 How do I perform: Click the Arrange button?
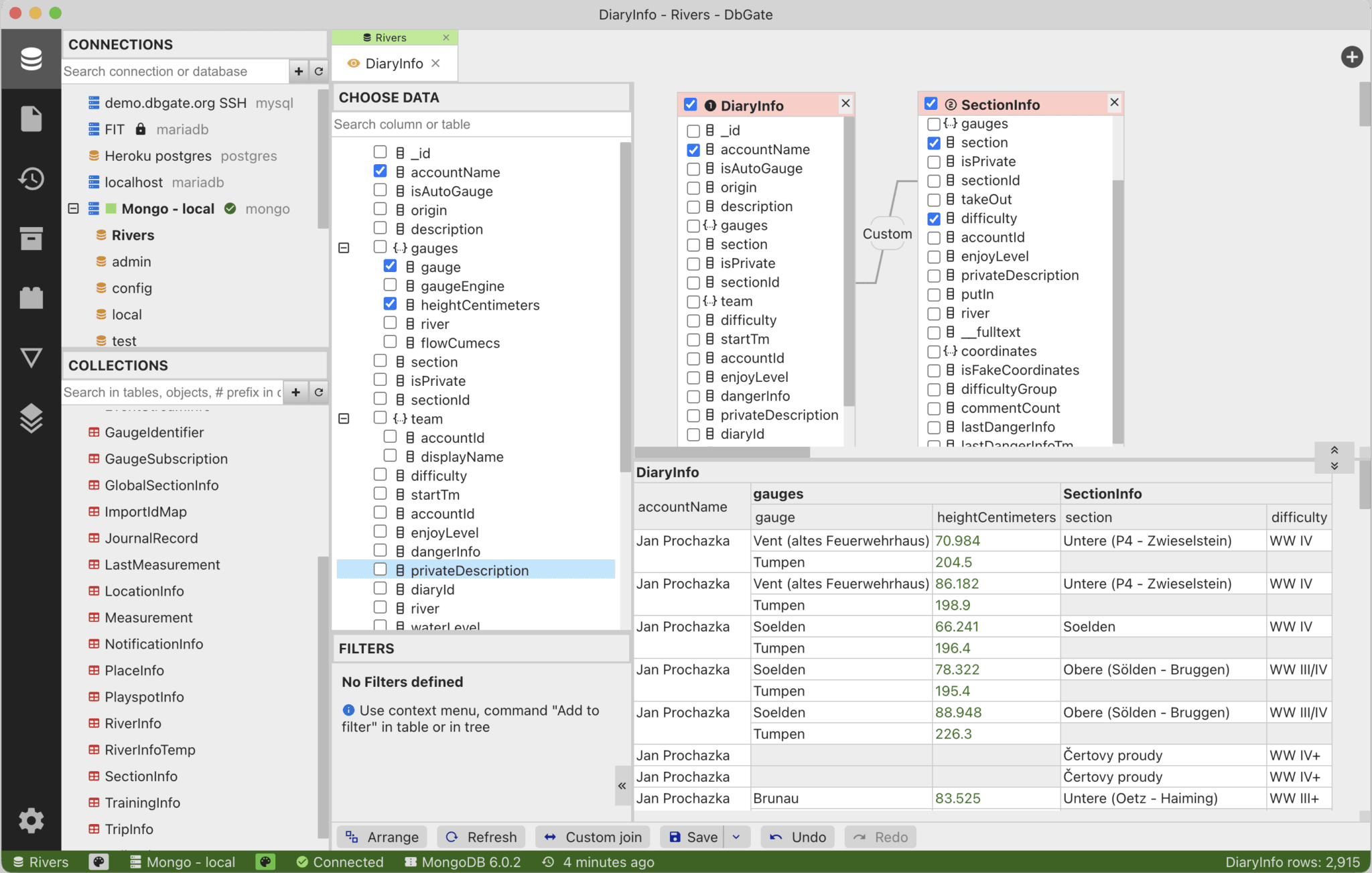point(382,837)
